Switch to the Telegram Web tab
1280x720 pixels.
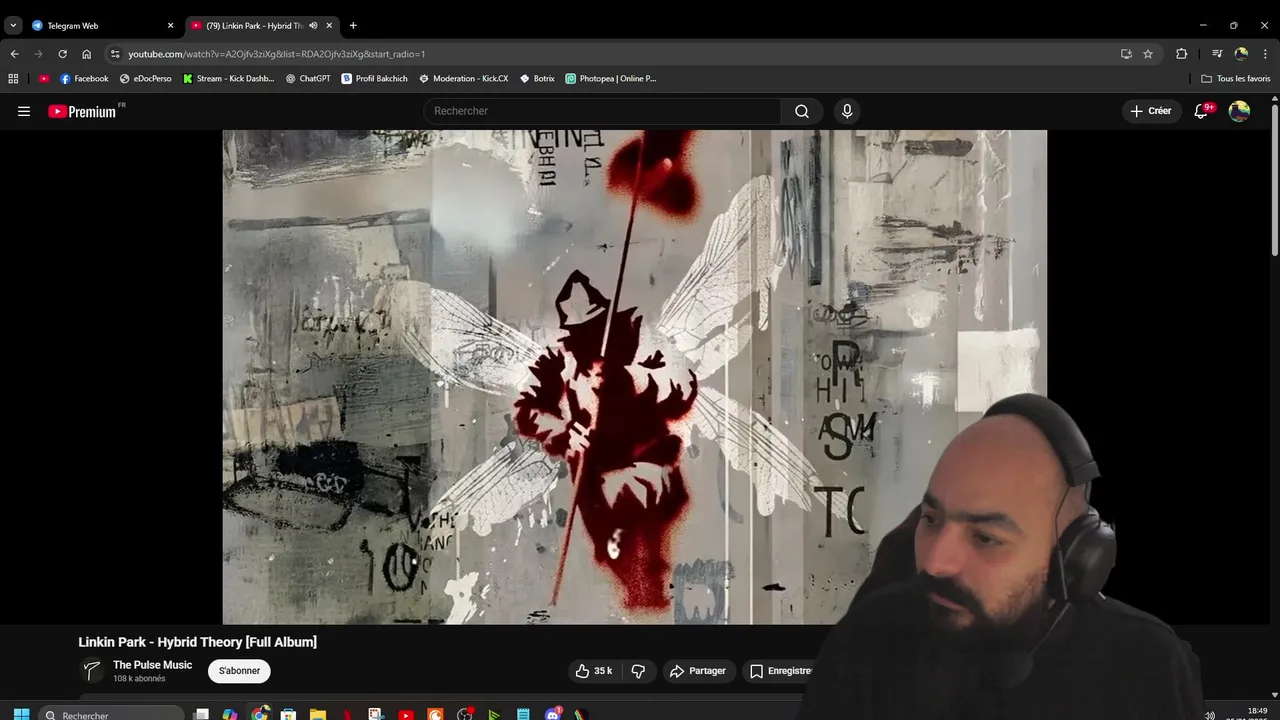coord(100,25)
